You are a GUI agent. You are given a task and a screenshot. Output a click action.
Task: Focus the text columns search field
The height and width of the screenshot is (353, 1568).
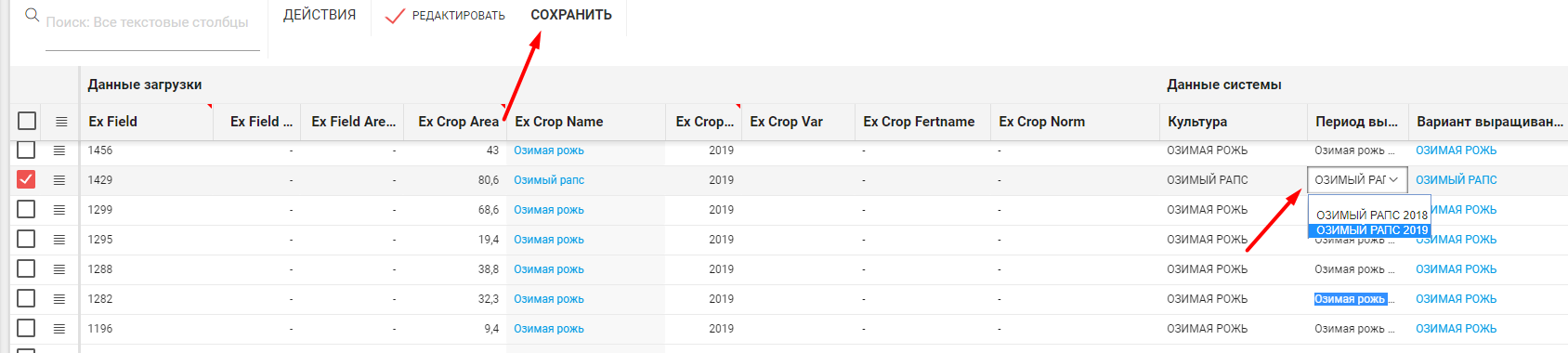(152, 22)
